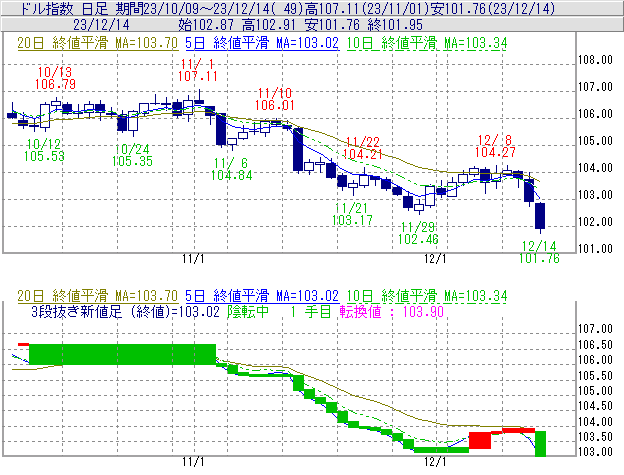Viewport: 624px width, 475px height.
Task: Click the large green block in lower chart
Action: point(122,354)
